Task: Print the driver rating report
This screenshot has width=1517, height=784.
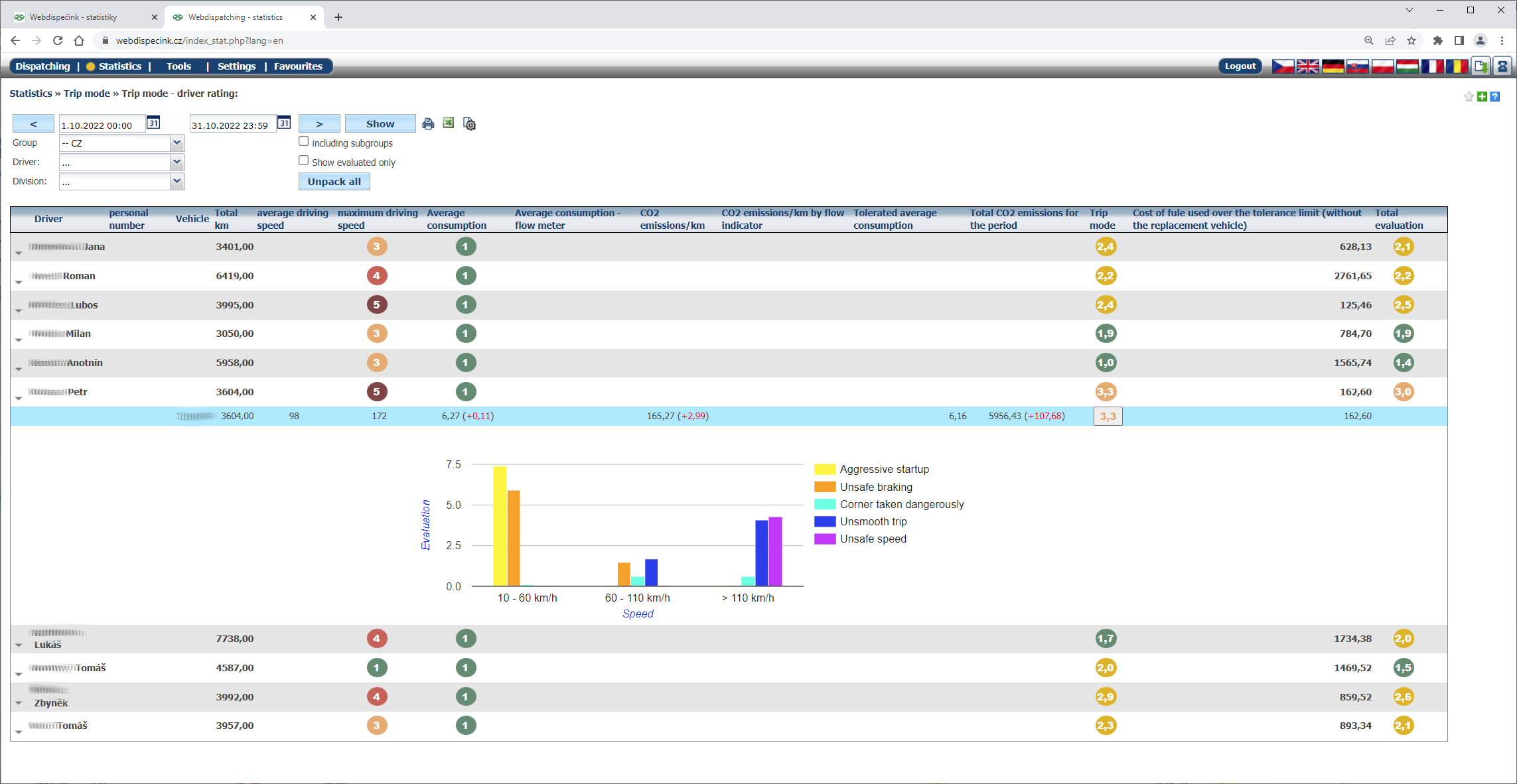Action: [428, 124]
